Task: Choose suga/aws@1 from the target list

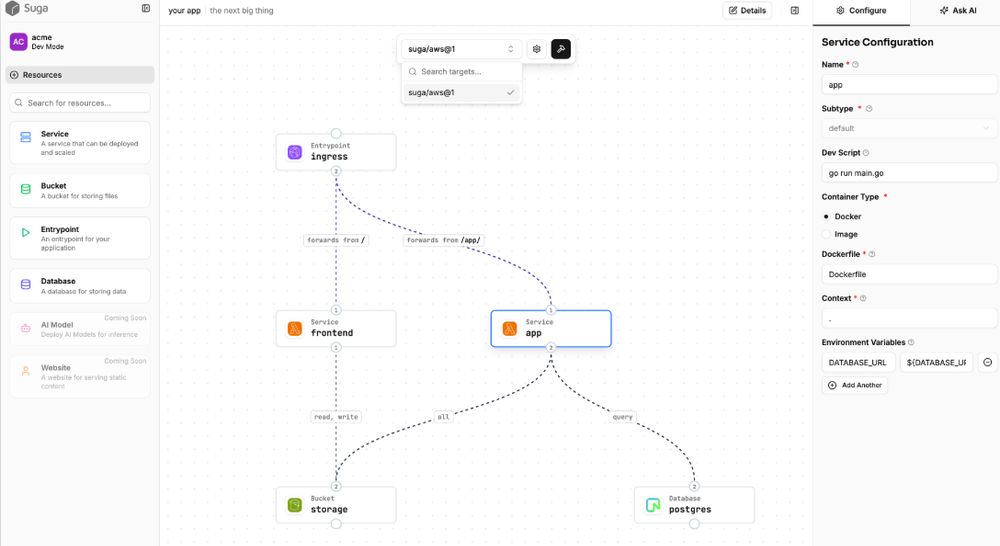Action: 461,93
